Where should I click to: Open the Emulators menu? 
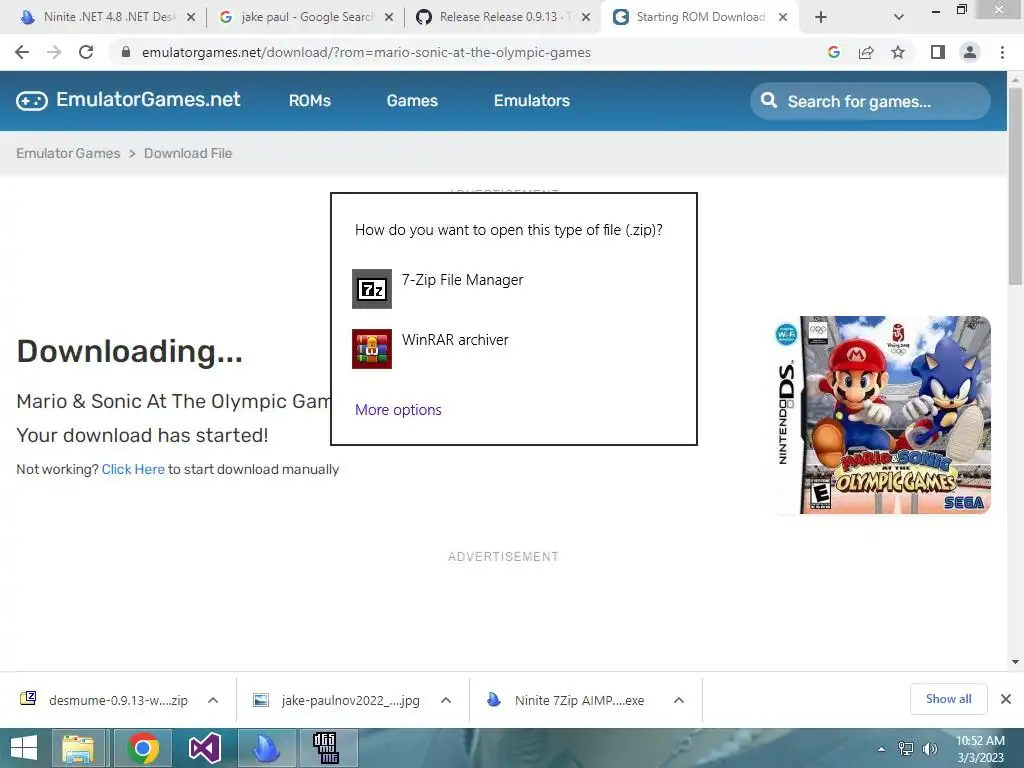point(532,101)
